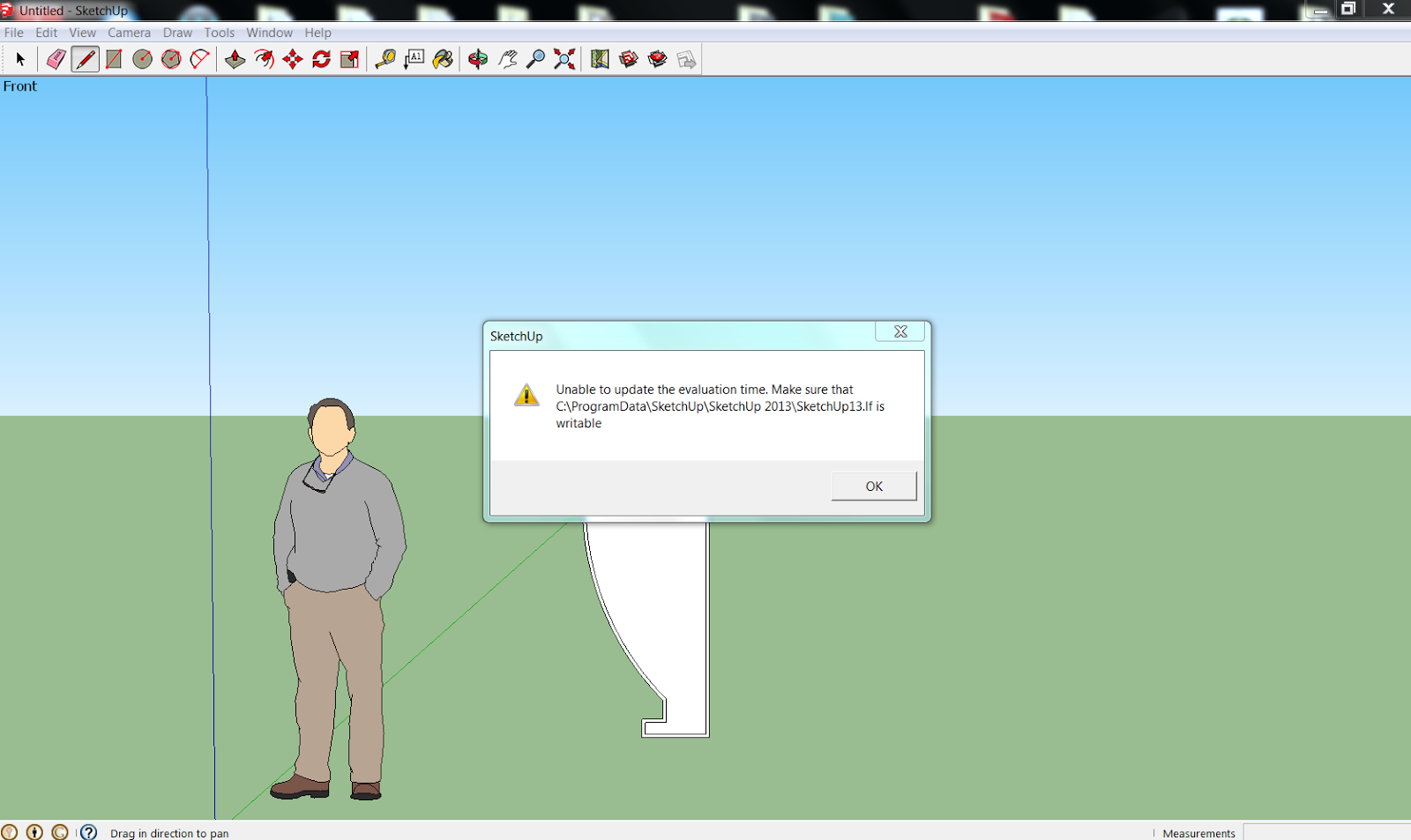Image resolution: width=1411 pixels, height=840 pixels.
Task: Choose the Polygon tool
Action: pyautogui.click(x=171, y=59)
